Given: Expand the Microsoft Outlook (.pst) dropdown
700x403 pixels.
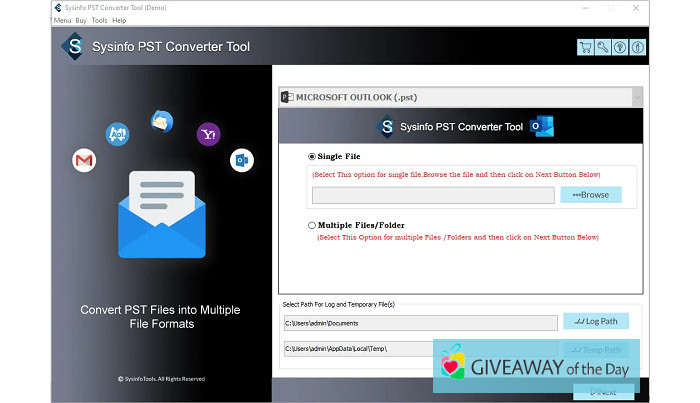Looking at the screenshot, I should (637, 97).
